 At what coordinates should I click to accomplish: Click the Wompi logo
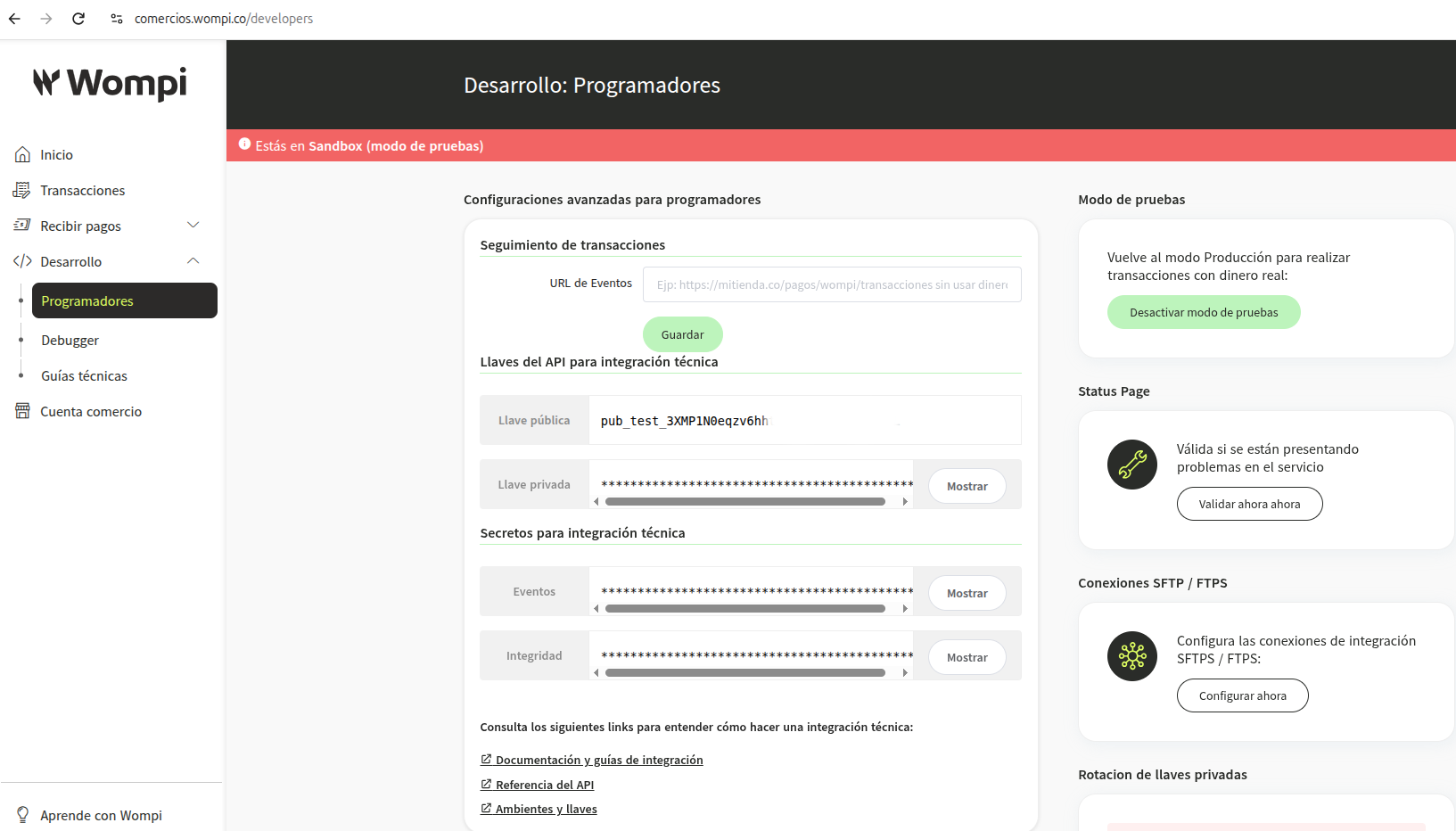pyautogui.click(x=110, y=83)
